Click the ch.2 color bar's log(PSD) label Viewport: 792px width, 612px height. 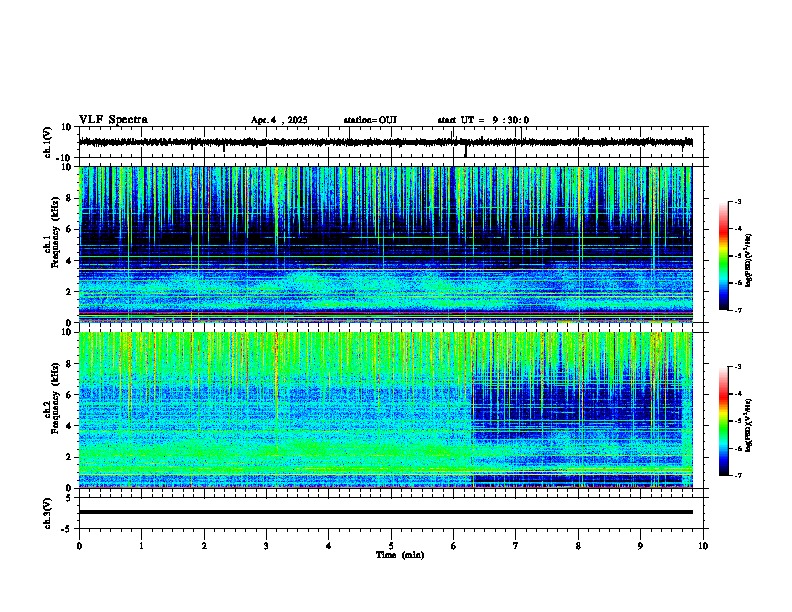[x=748, y=425]
